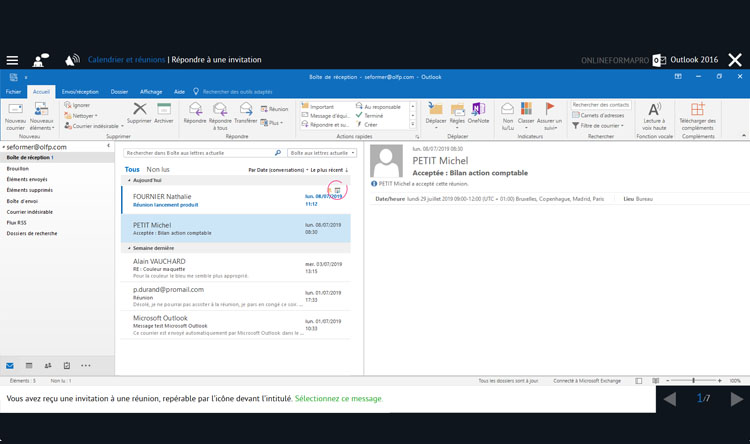Show Tous messages filter
The height and width of the screenshot is (444, 750).
tap(132, 169)
